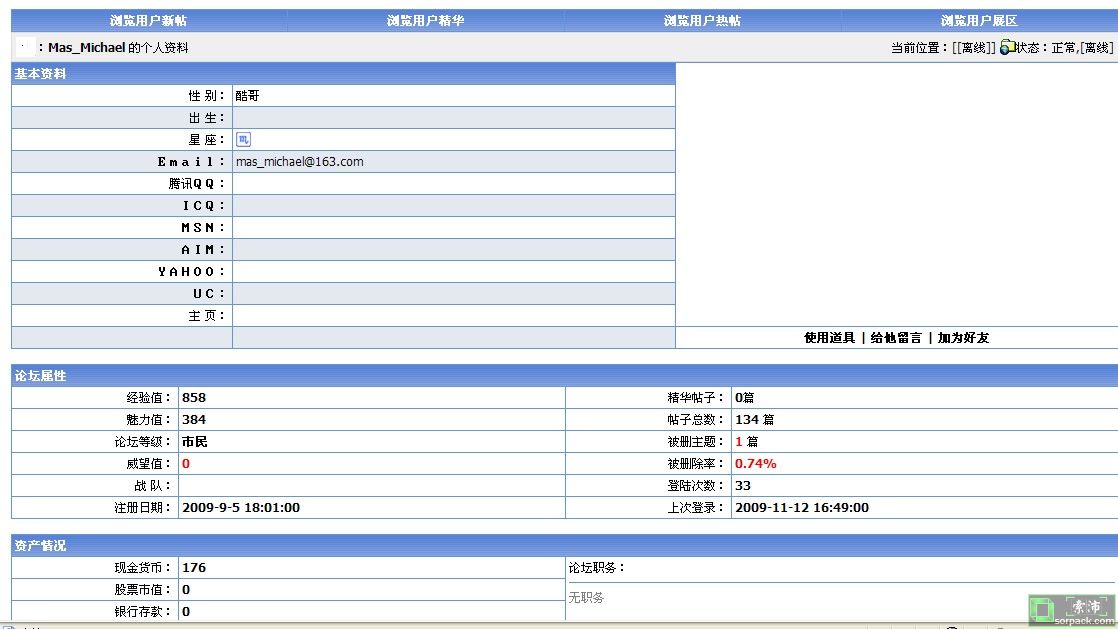Image resolution: width=1118 pixels, height=629 pixels.
Task: Click the user status icon beside 状态
Action: pyautogui.click(x=1007, y=47)
